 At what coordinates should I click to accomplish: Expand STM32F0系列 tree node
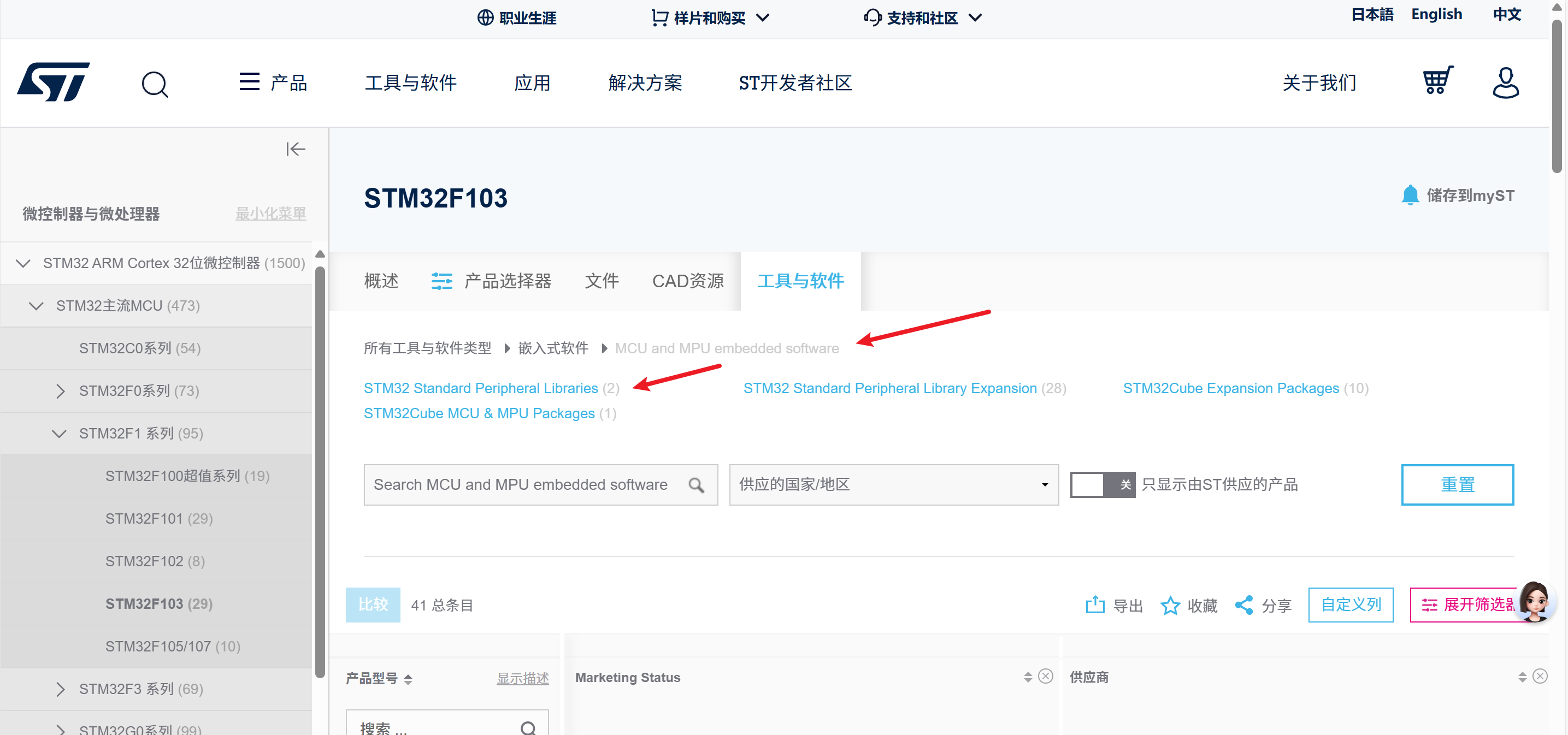click(x=60, y=391)
